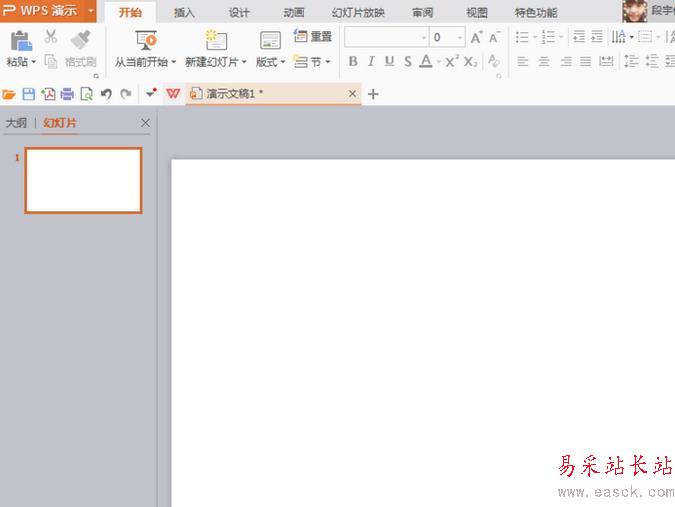The height and width of the screenshot is (507, 675).
Task: Increase font size with large A
Action: coord(476,38)
